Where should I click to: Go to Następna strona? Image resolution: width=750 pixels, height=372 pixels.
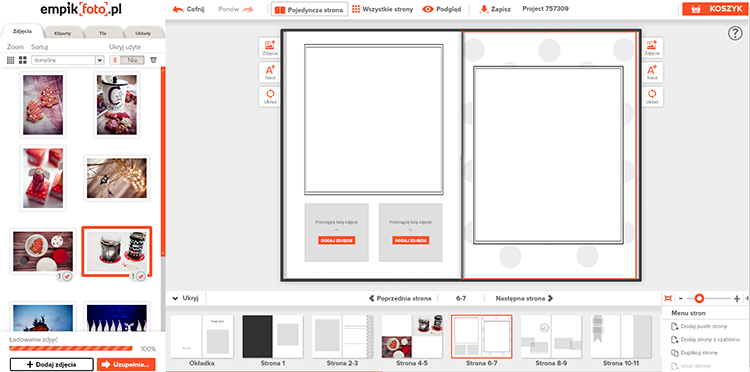pos(524,298)
